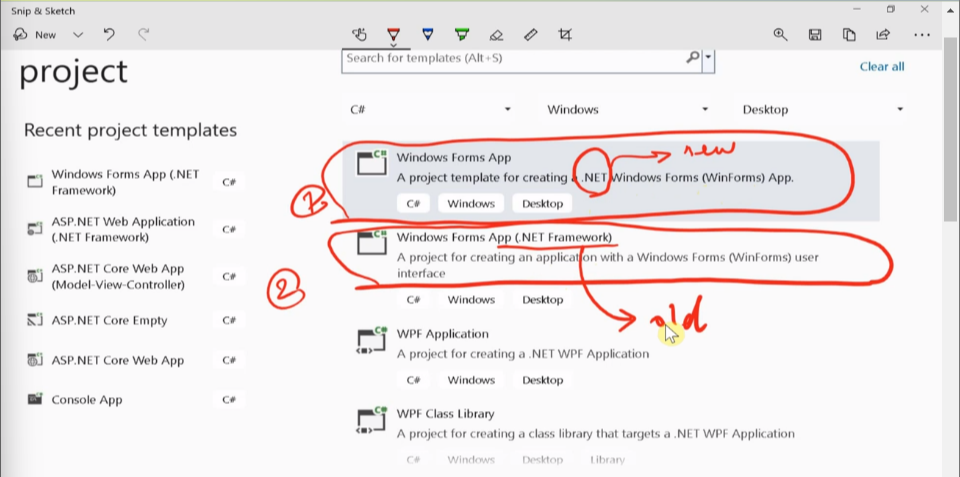The width and height of the screenshot is (960, 477).
Task: Select the blue pencil tool
Action: pyautogui.click(x=428, y=35)
